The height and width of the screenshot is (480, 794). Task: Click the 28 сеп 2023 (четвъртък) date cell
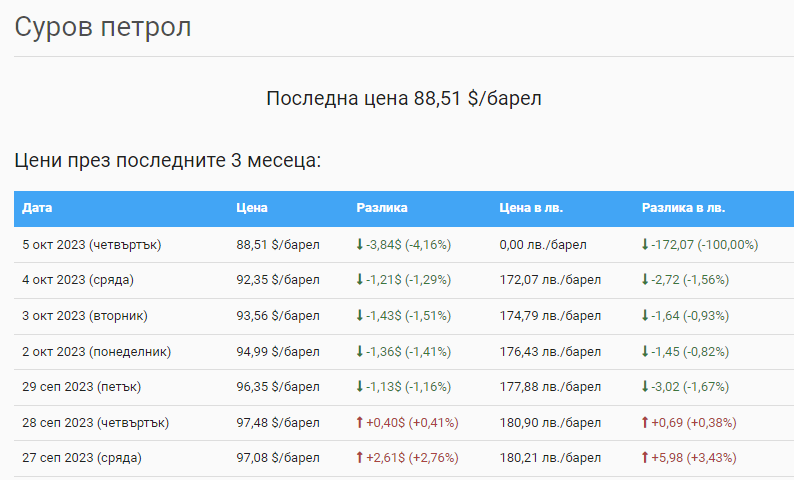(x=96, y=423)
